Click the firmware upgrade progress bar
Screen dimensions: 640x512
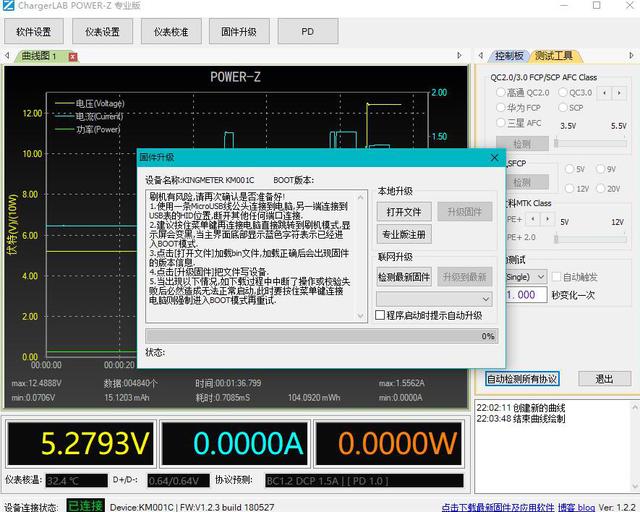coord(322,336)
